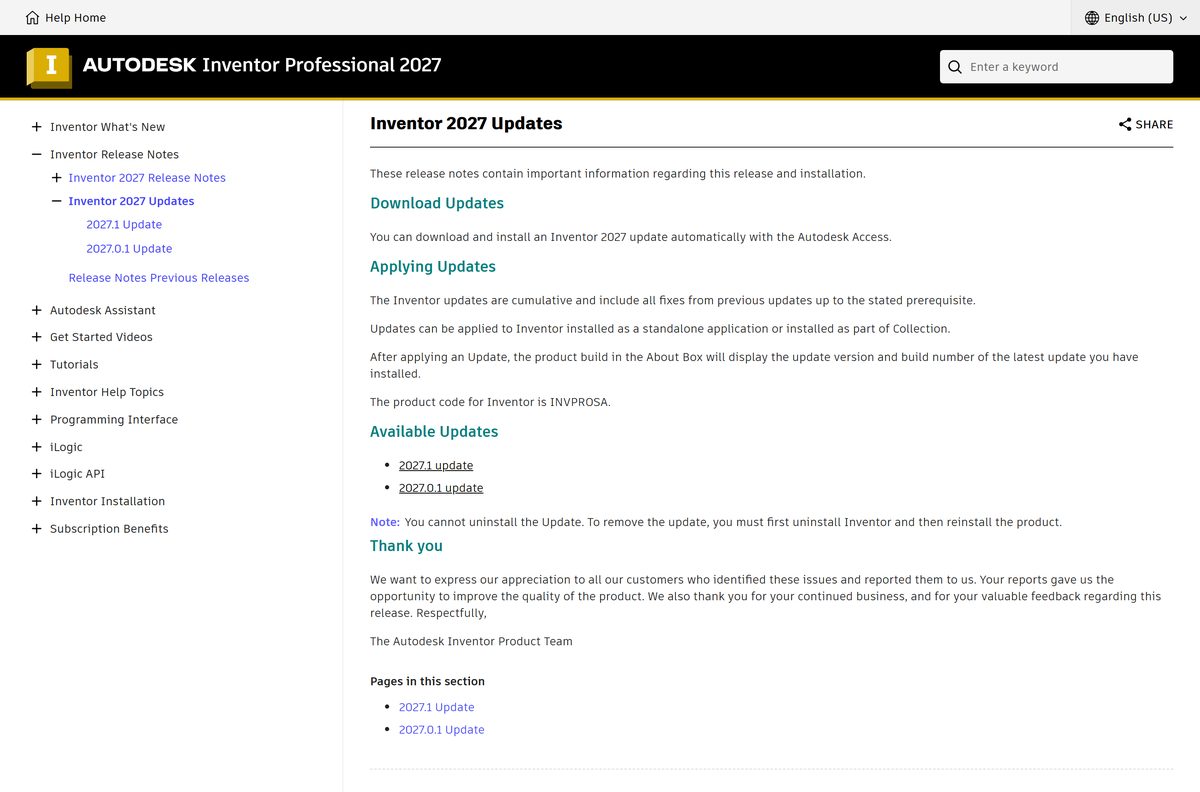Screen dimensions: 1200x792
Task: Open iLogic topic in sidebar
Action: (x=66, y=447)
